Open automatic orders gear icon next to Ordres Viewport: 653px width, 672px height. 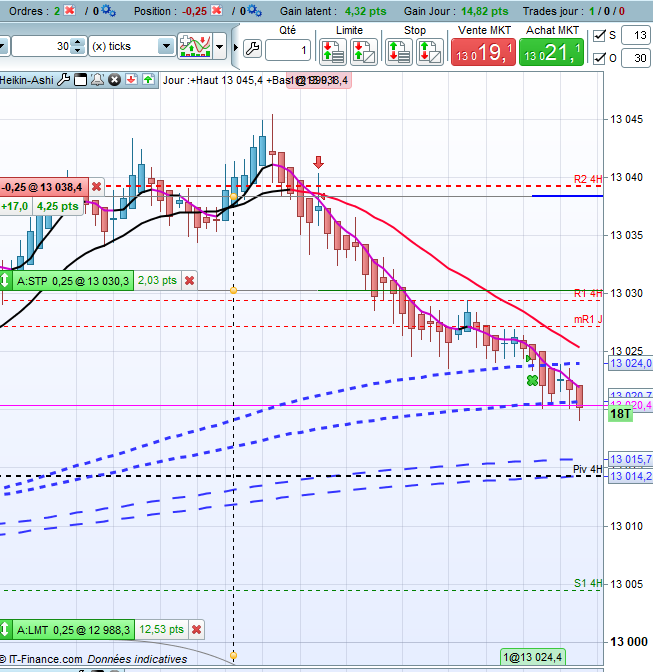coord(109,10)
